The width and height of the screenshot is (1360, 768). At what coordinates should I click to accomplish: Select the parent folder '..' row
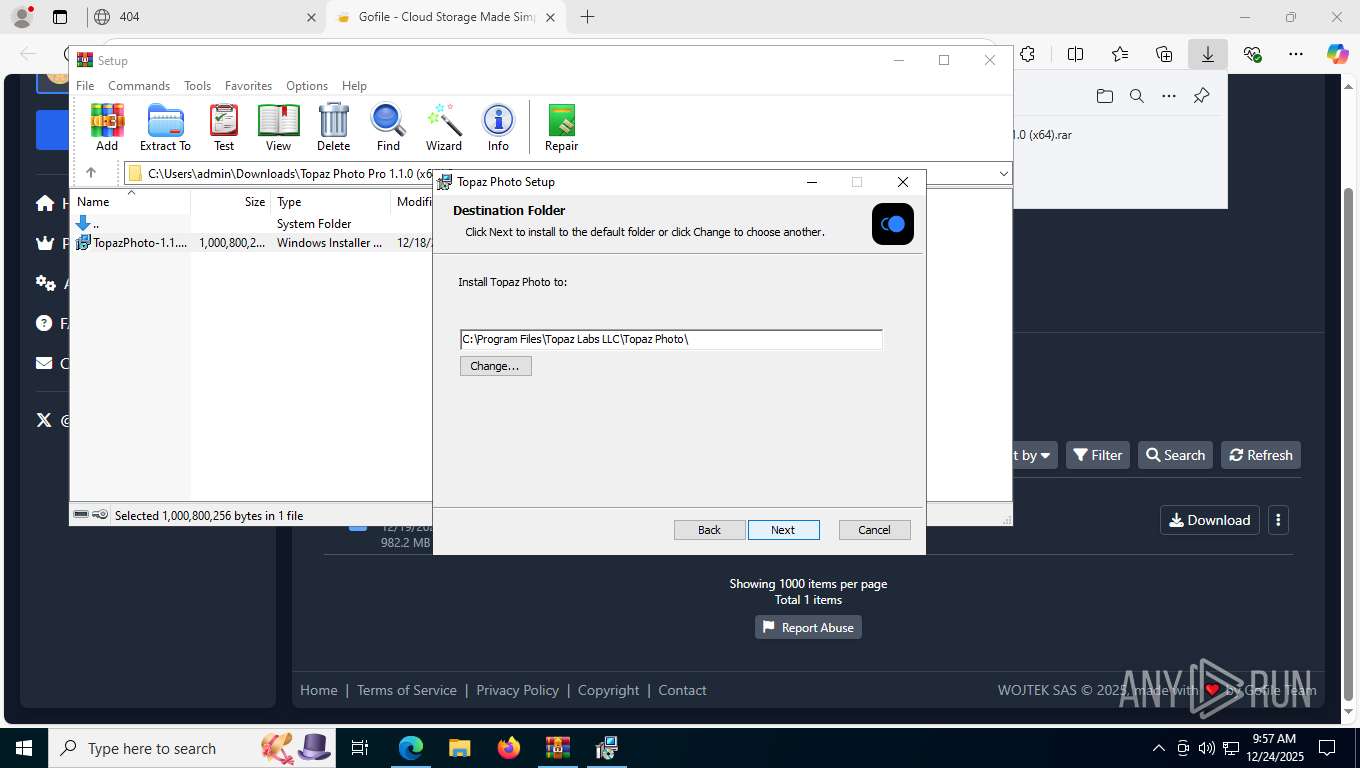[251, 224]
